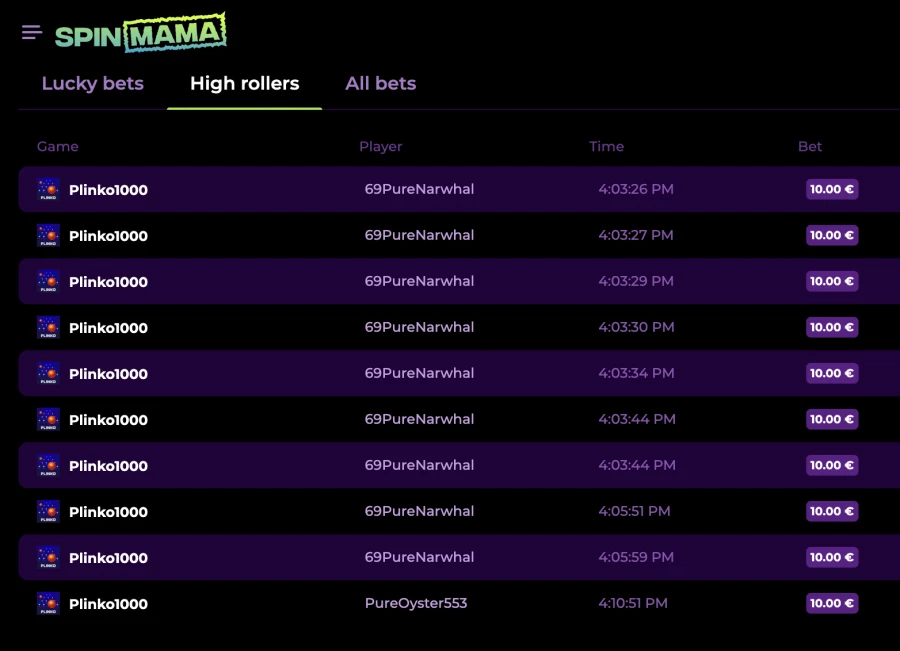900x651 pixels.
Task: Click the SpinMama logo
Action: 141,33
